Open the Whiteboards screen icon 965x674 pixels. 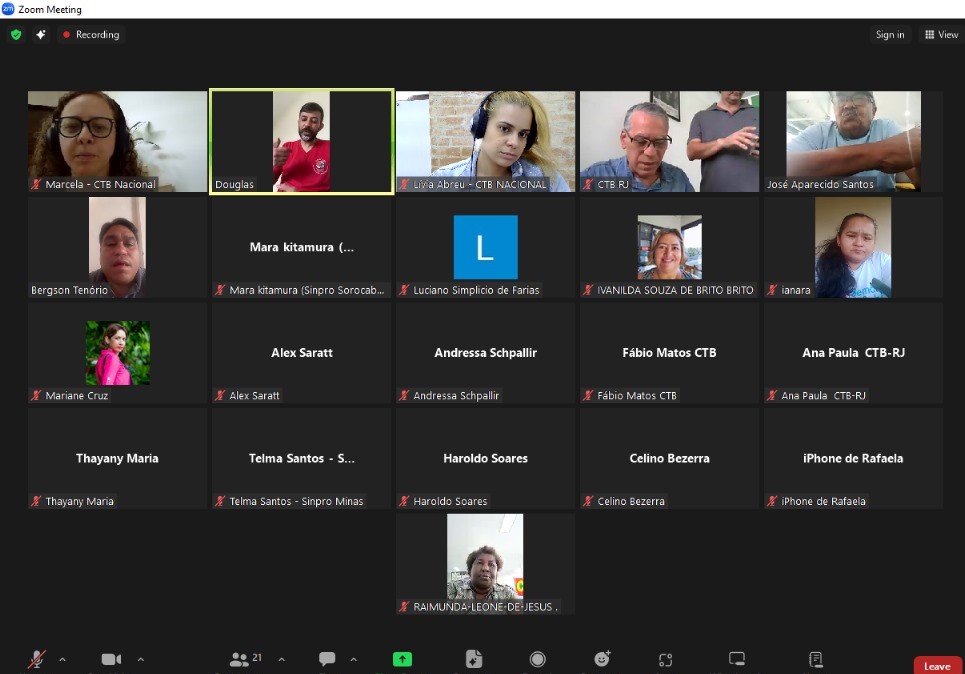click(x=737, y=659)
